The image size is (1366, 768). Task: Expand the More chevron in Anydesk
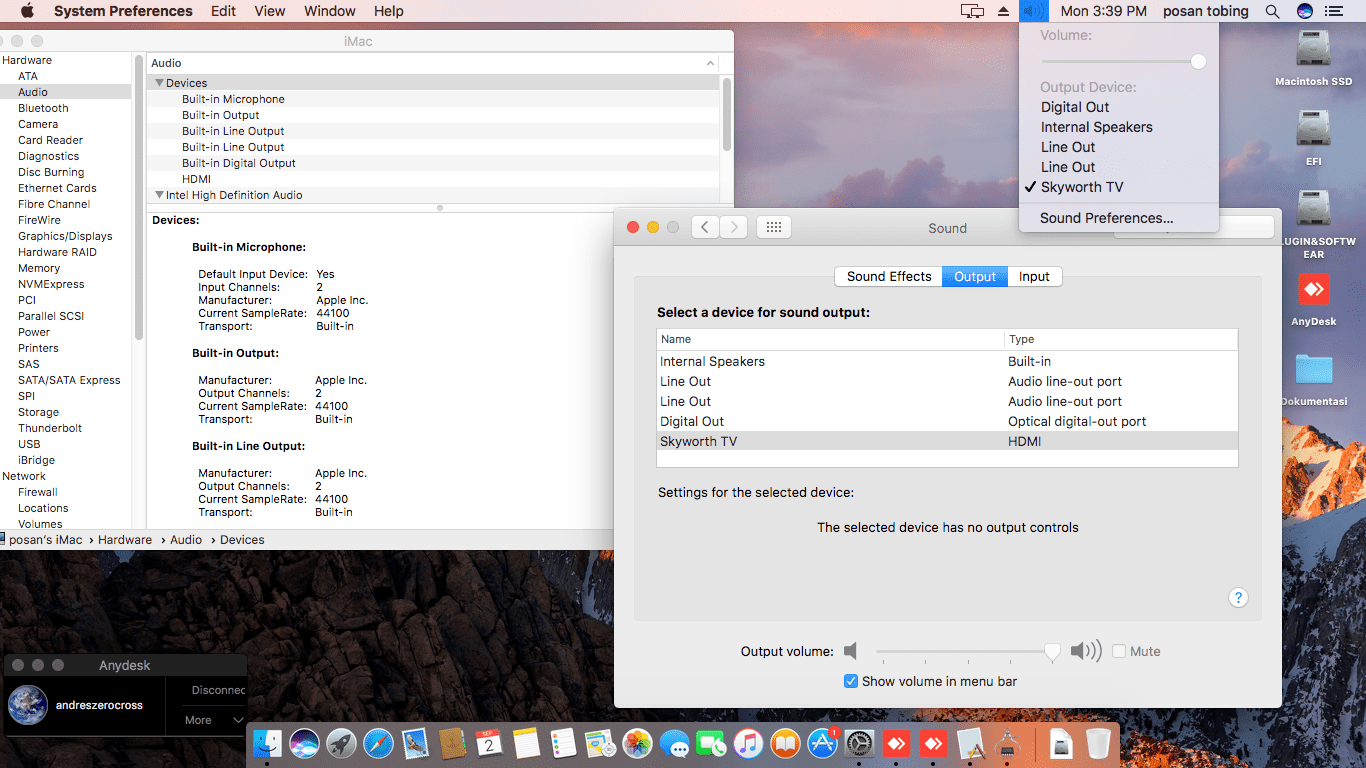[x=238, y=720]
